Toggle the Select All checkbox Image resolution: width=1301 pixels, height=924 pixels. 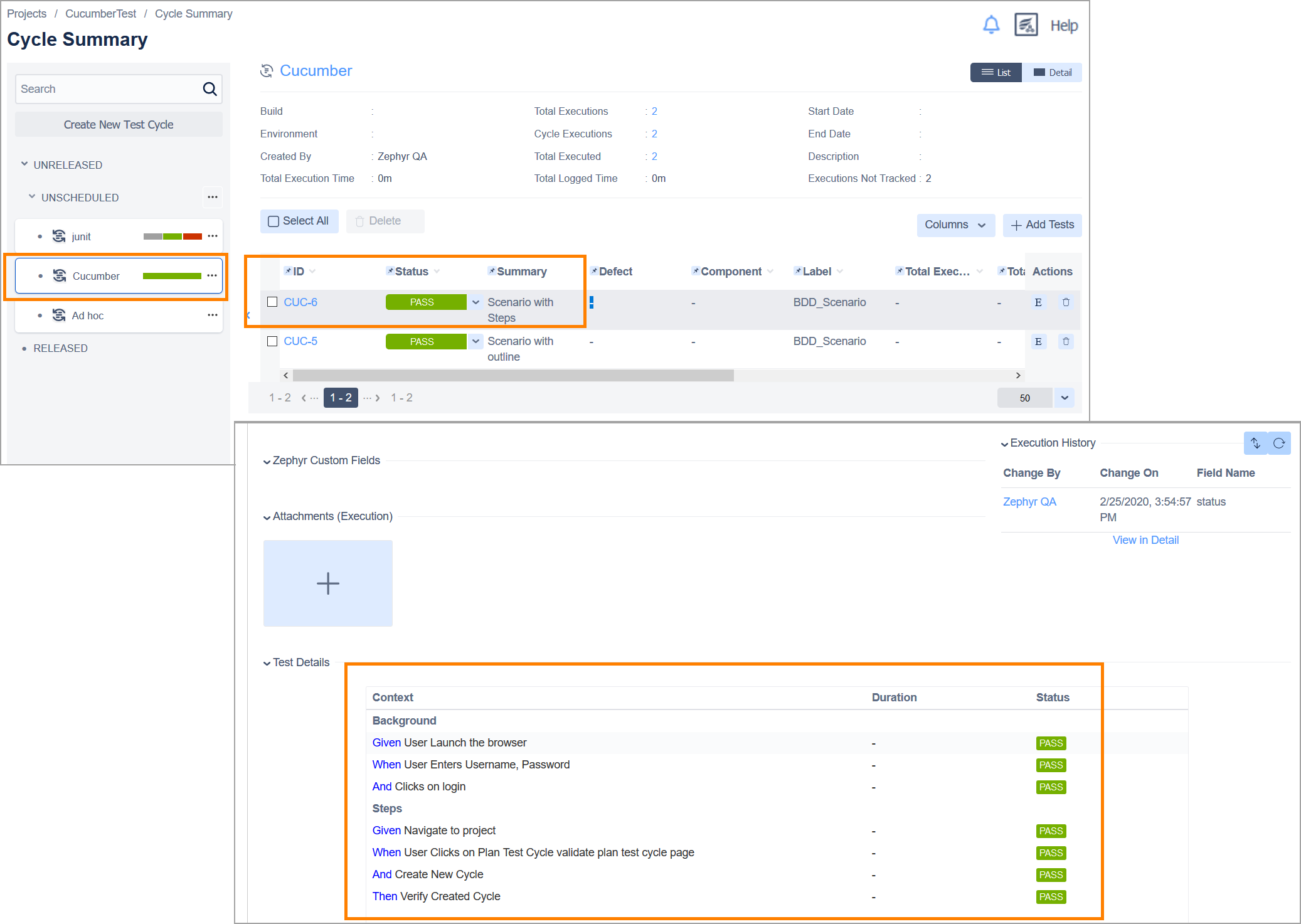coord(272,222)
